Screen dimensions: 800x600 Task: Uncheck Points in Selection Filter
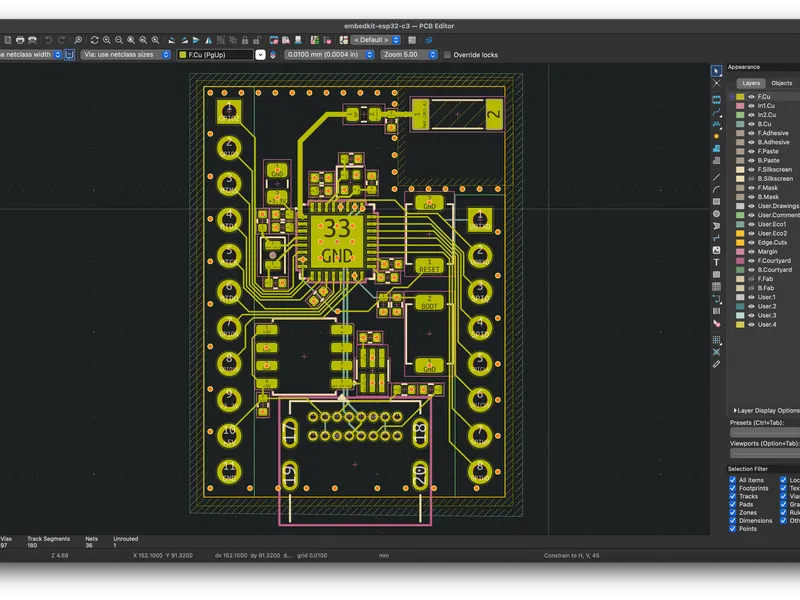pyautogui.click(x=733, y=529)
